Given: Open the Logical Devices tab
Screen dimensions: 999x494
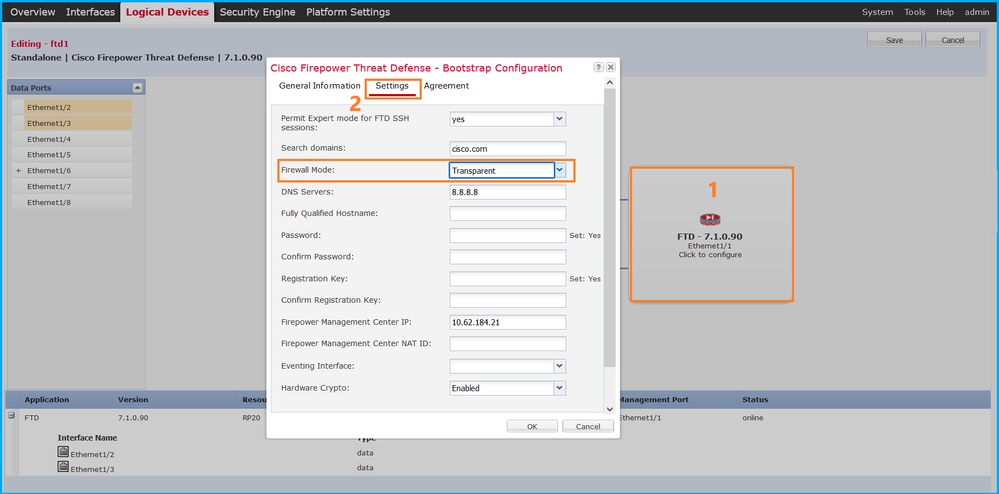Looking at the screenshot, I should coord(167,12).
